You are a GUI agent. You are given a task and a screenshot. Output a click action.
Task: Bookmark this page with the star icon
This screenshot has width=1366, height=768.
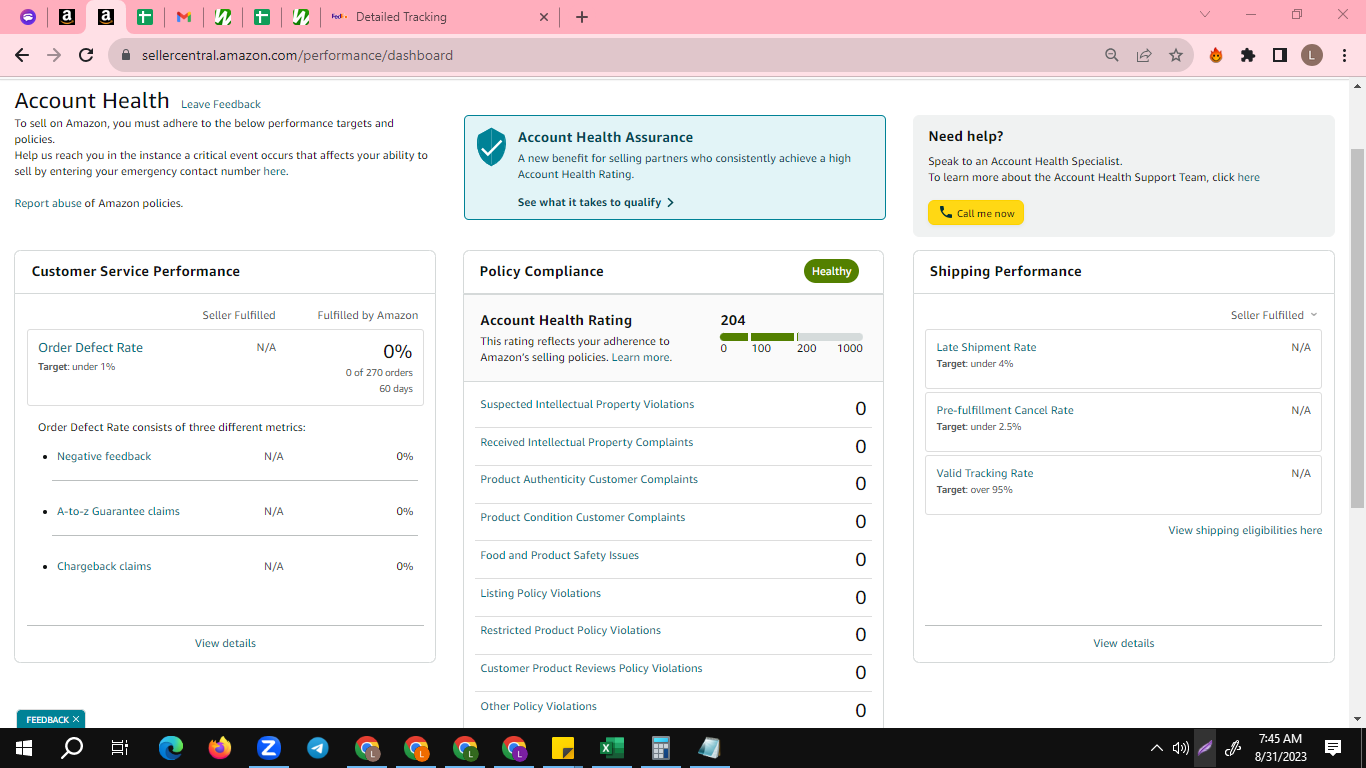1176,56
